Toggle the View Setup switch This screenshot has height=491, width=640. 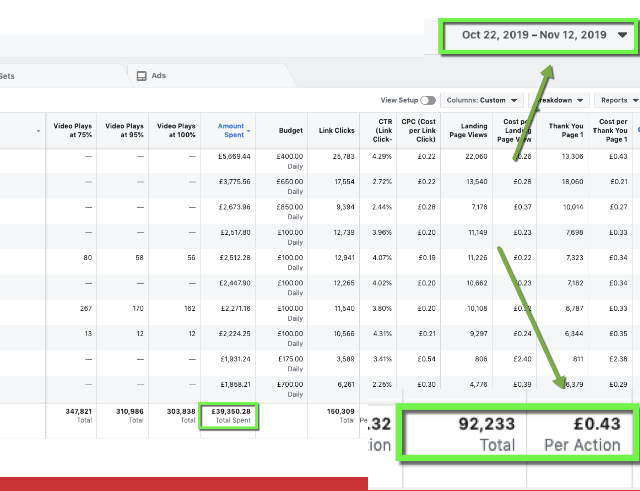(x=428, y=100)
